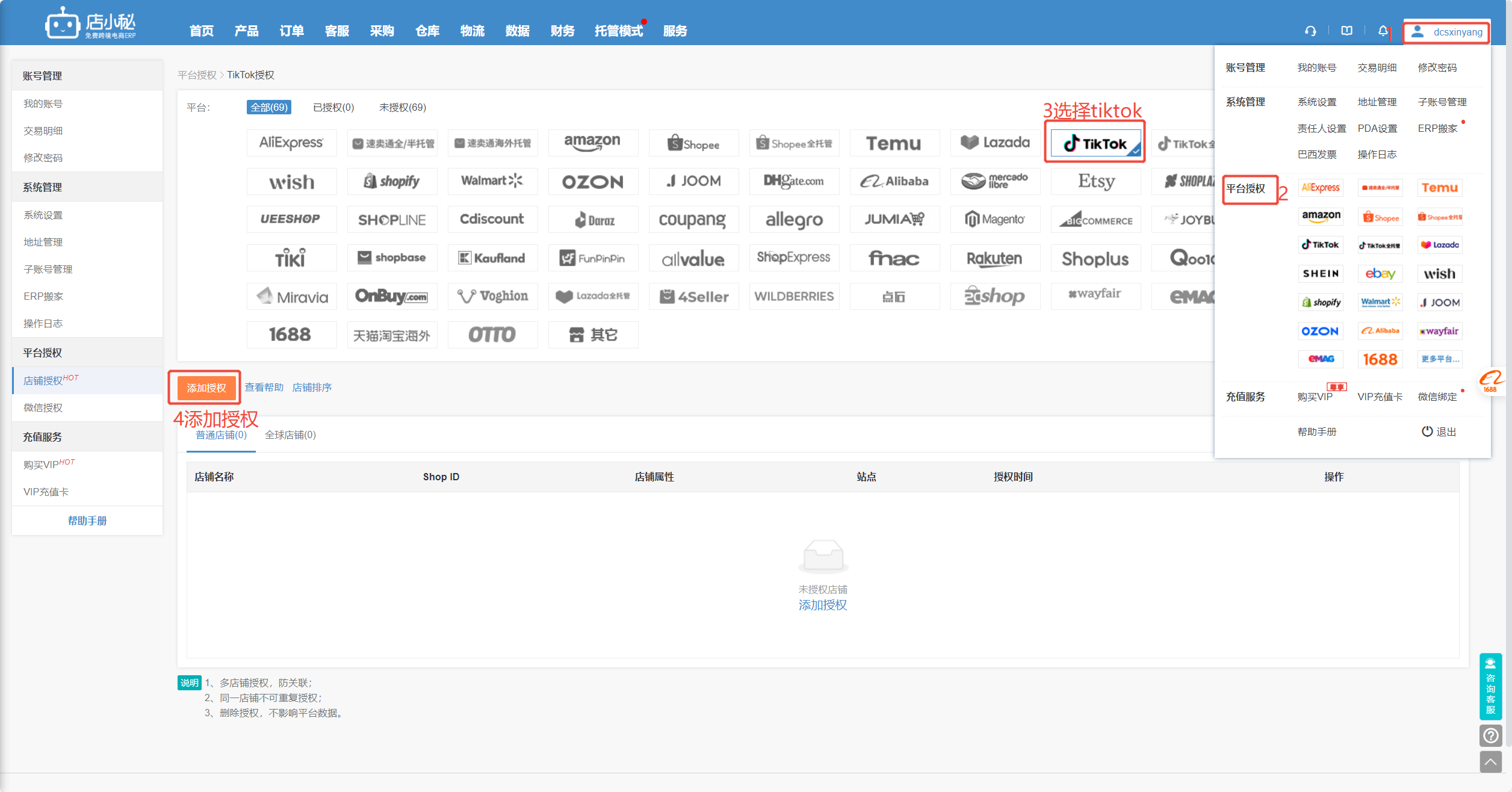Select the Miravia platform tile
Screen dimensions: 1512x792
291,297
